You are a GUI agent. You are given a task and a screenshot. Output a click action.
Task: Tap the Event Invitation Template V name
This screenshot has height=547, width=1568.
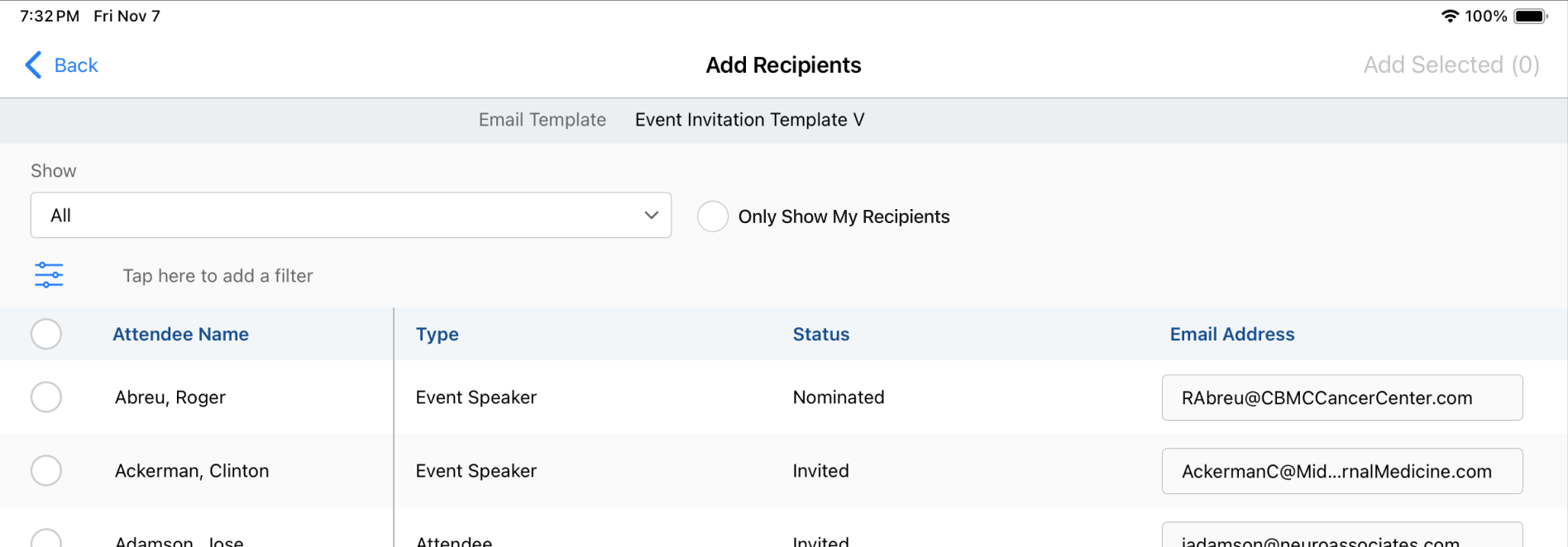[x=749, y=121]
